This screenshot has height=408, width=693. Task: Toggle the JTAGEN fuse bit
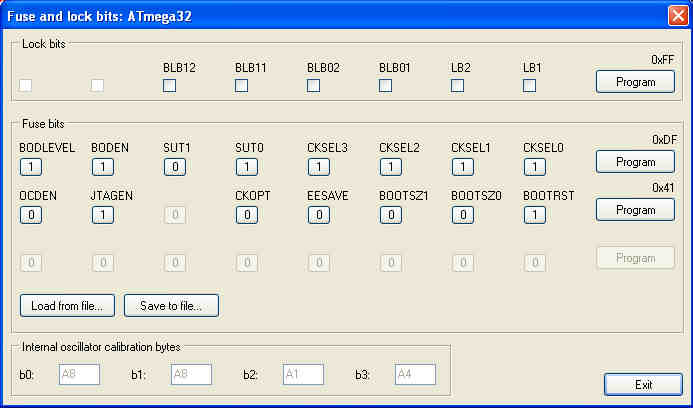click(103, 215)
